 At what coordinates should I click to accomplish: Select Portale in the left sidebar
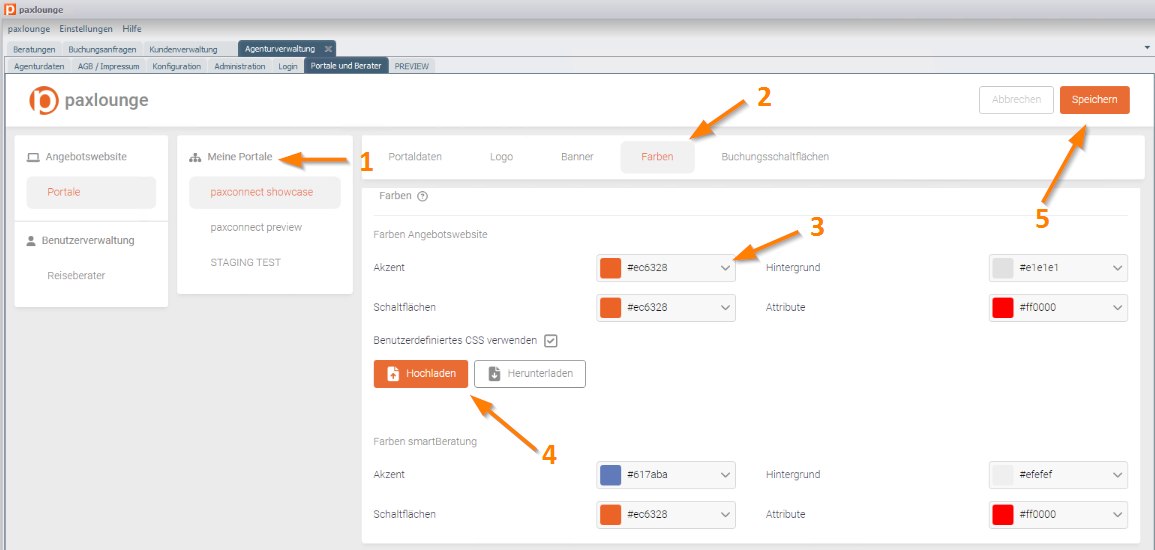pyautogui.click(x=91, y=192)
